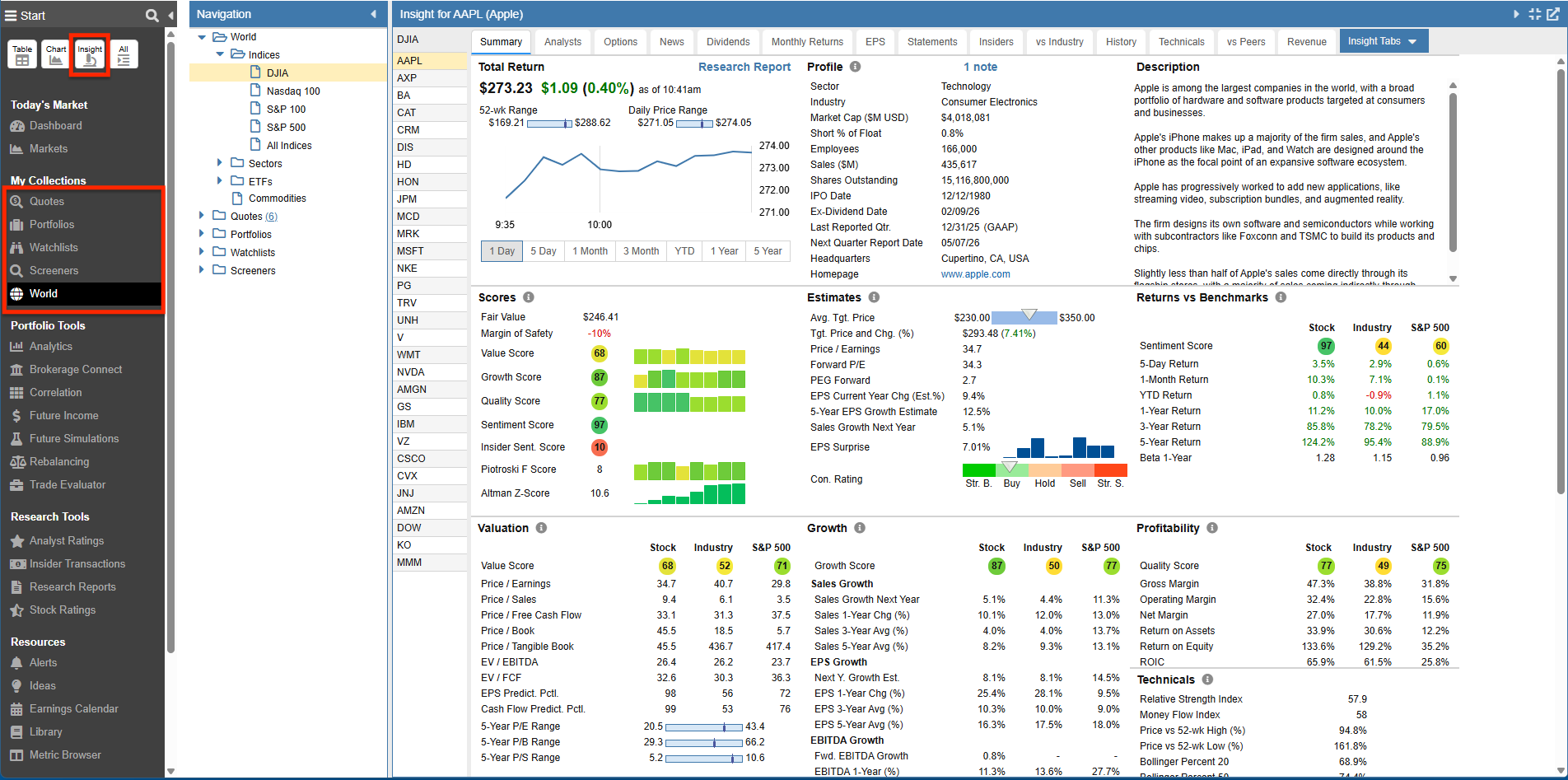The height and width of the screenshot is (780, 1568).
Task: Switch to Chart view icon
Action: coord(56,55)
